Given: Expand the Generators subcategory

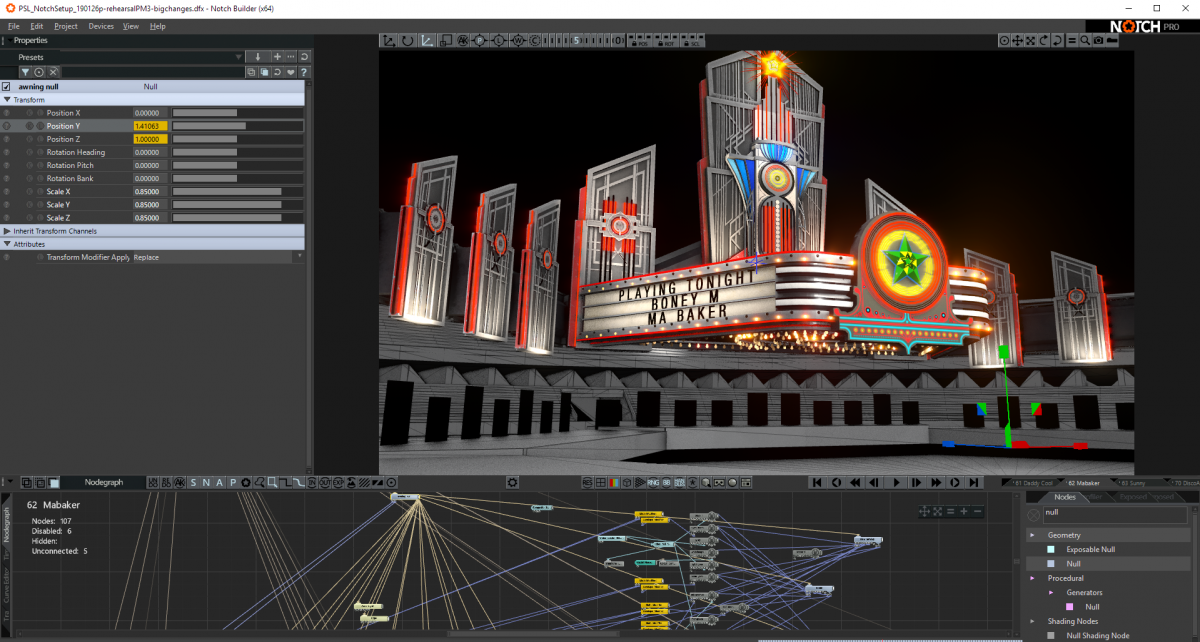Looking at the screenshot, I should [1051, 593].
